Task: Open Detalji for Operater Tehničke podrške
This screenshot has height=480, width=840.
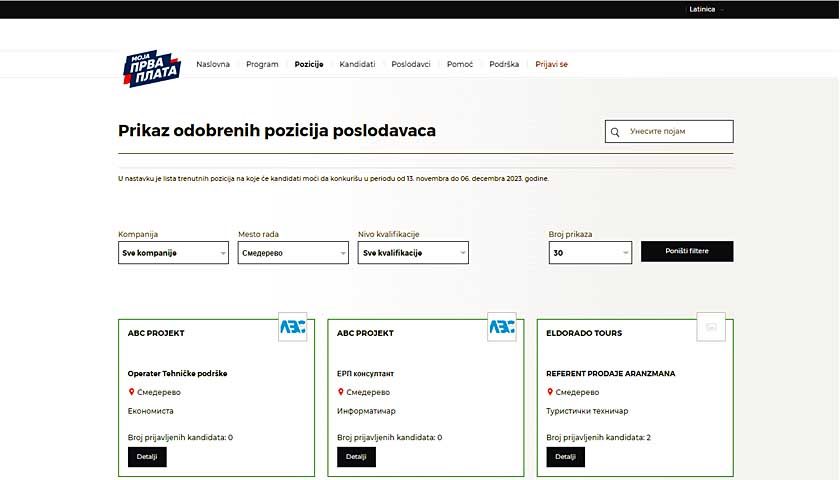Action: (x=147, y=457)
